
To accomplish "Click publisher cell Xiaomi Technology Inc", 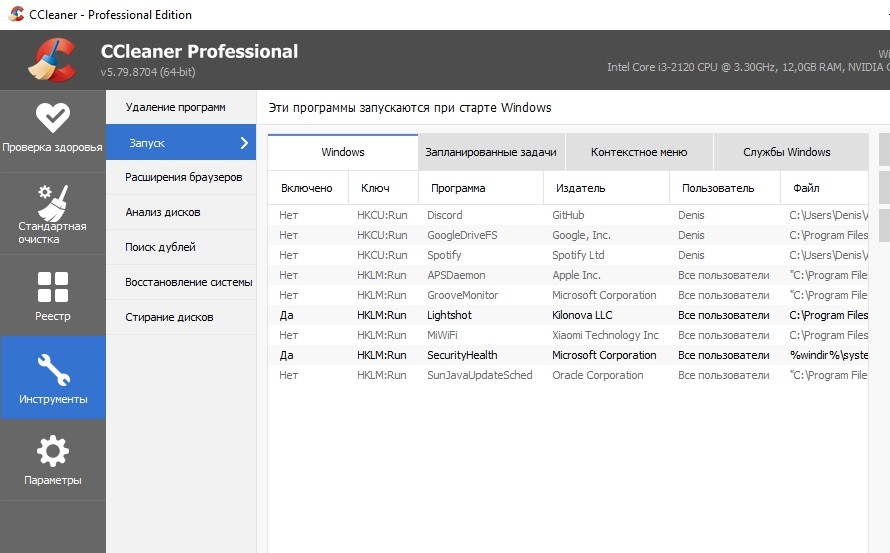I will [605, 336].
